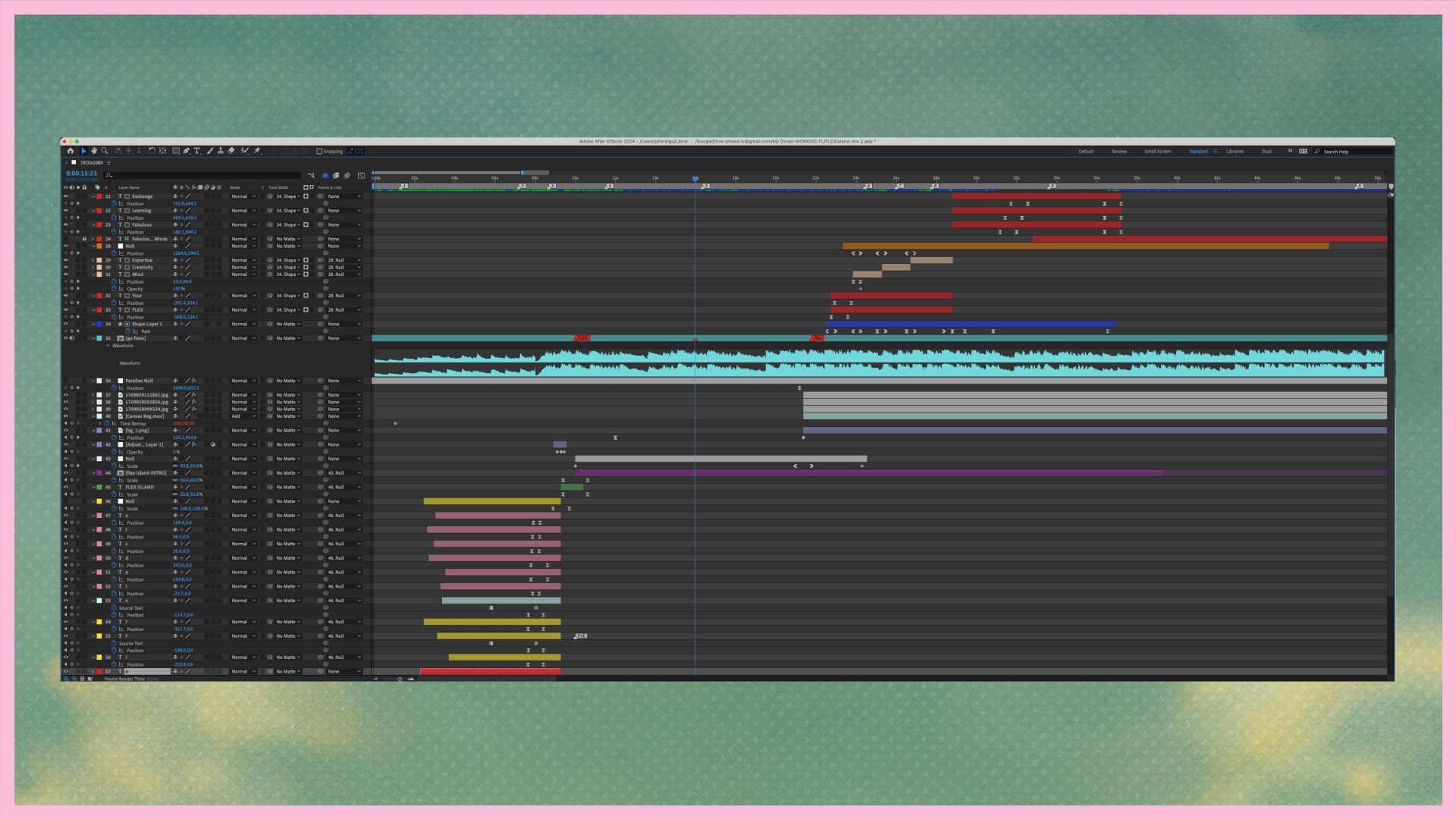Open blend mode dropdown for Exchange layer
The image size is (1456, 819).
(x=243, y=196)
